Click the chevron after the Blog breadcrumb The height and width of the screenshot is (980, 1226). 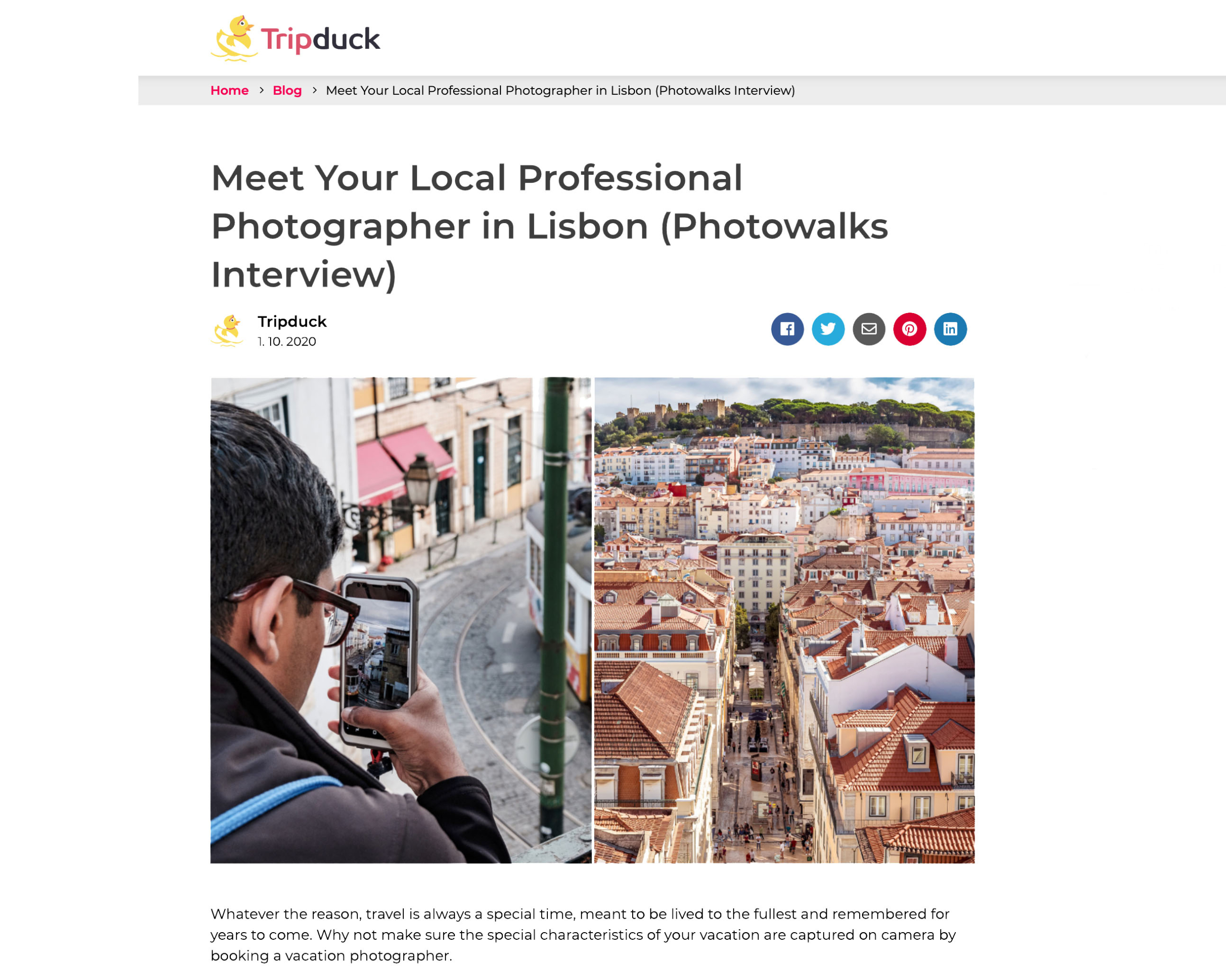(315, 90)
